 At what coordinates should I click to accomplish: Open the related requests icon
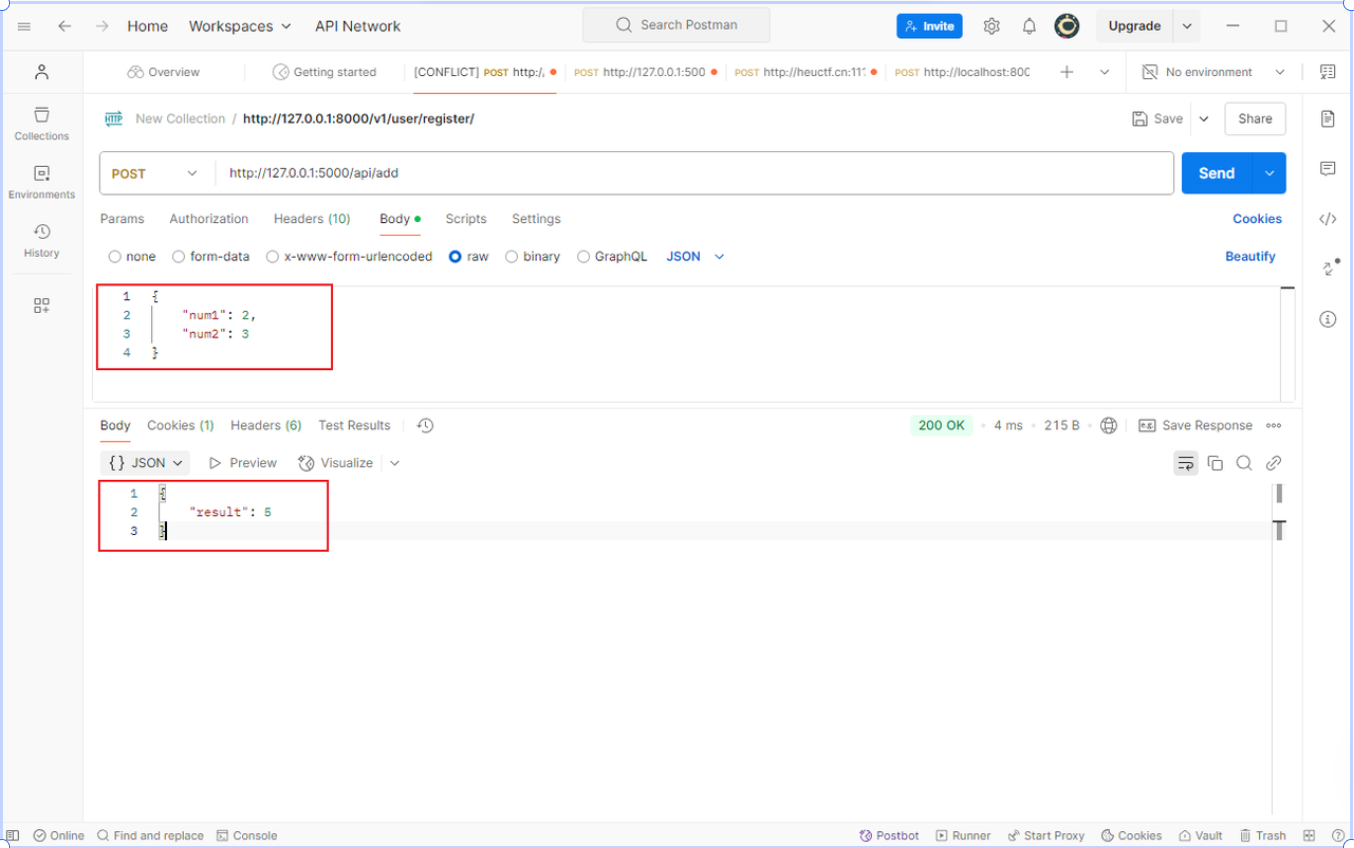(x=1329, y=267)
